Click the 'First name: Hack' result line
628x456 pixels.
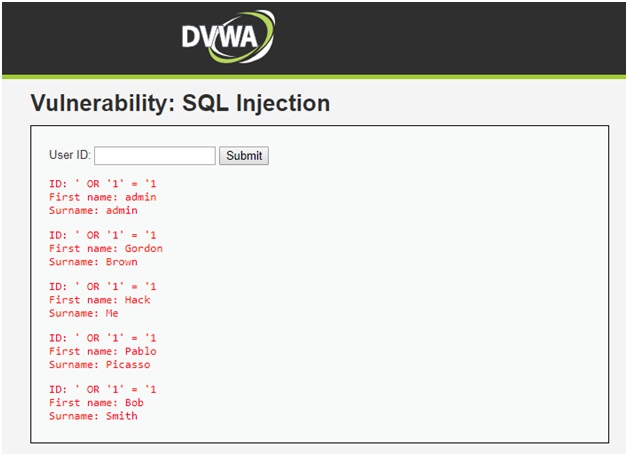click(x=100, y=300)
